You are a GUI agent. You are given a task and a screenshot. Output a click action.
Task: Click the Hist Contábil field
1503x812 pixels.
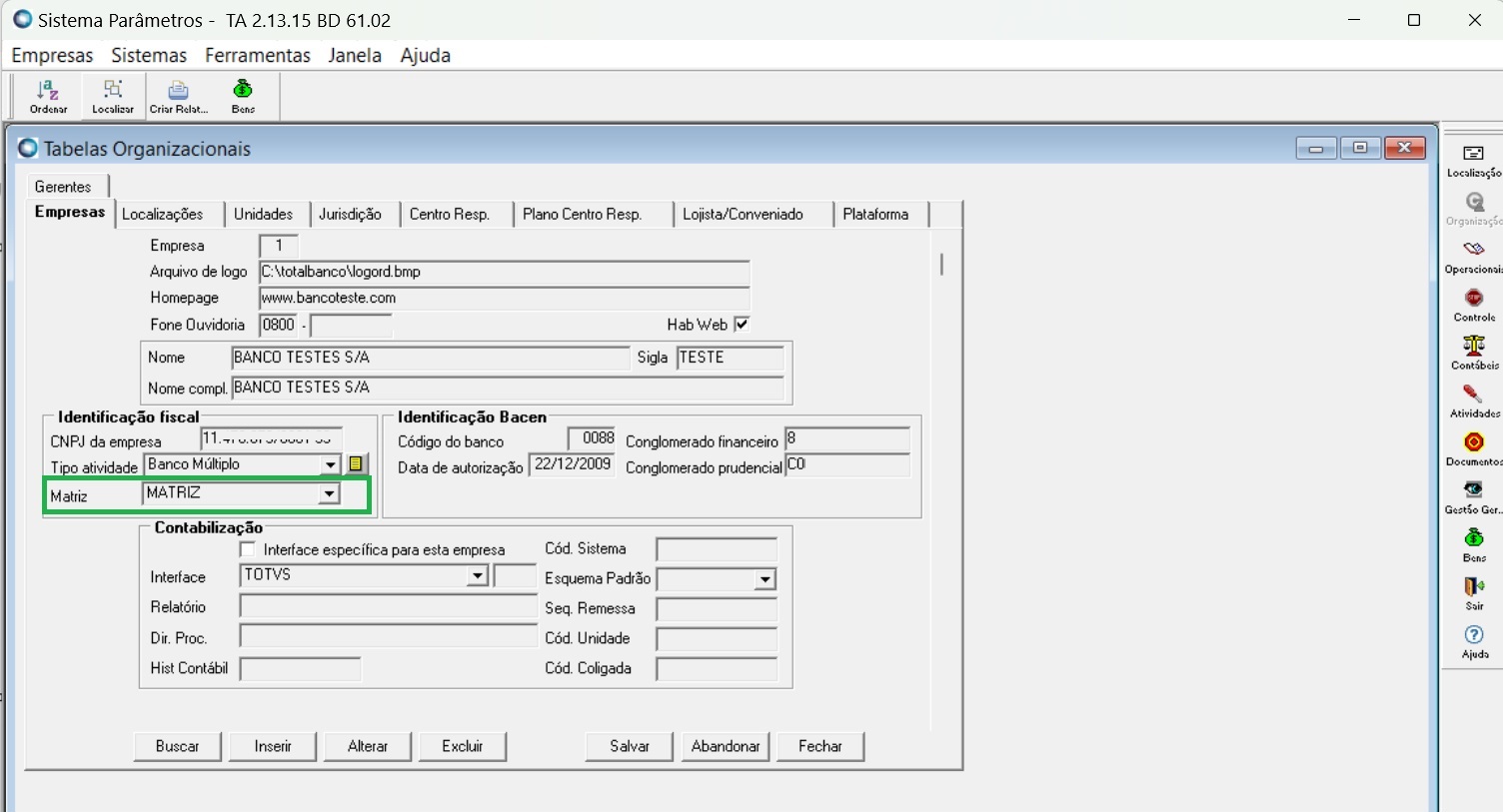(301, 669)
